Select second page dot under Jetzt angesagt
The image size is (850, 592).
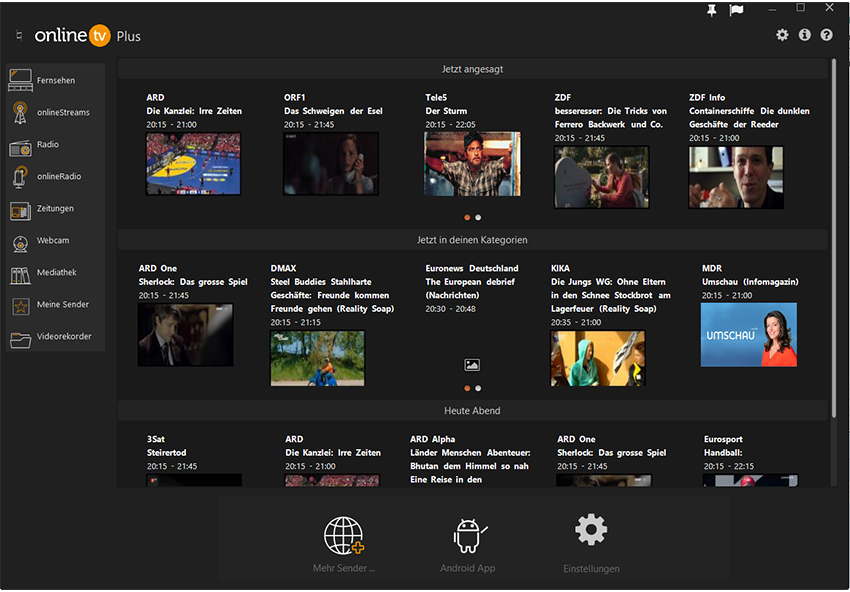(x=478, y=217)
